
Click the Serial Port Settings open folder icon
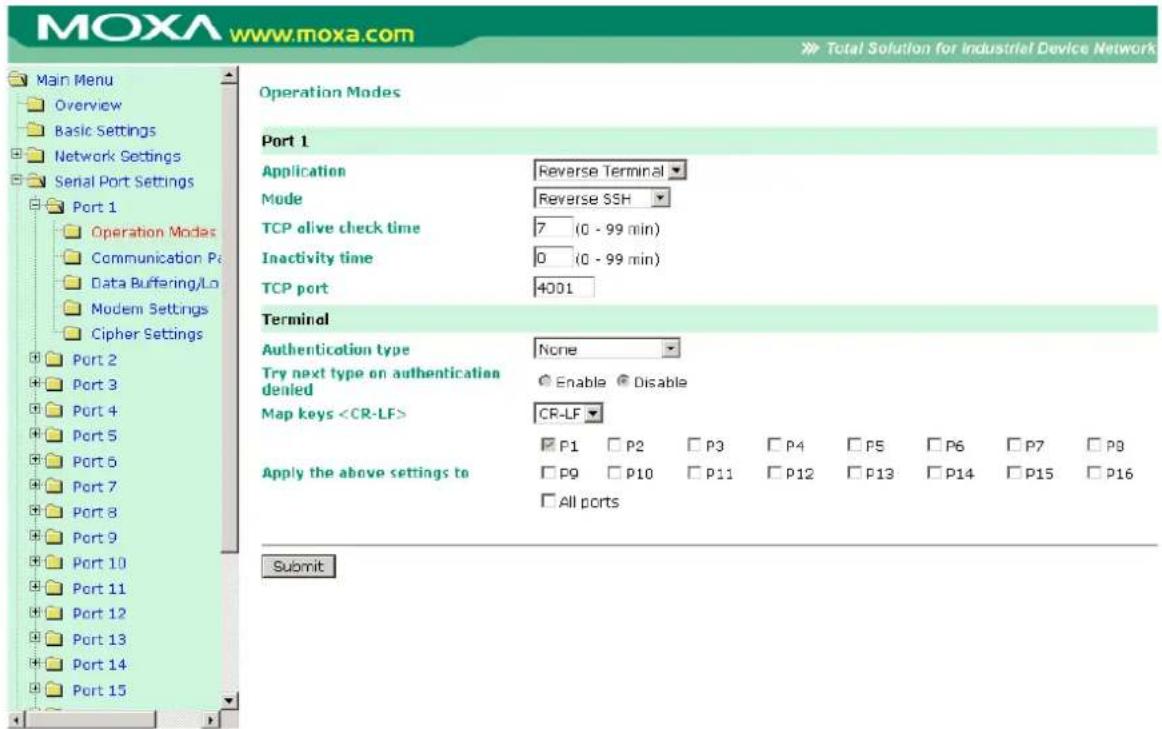click(x=36, y=182)
